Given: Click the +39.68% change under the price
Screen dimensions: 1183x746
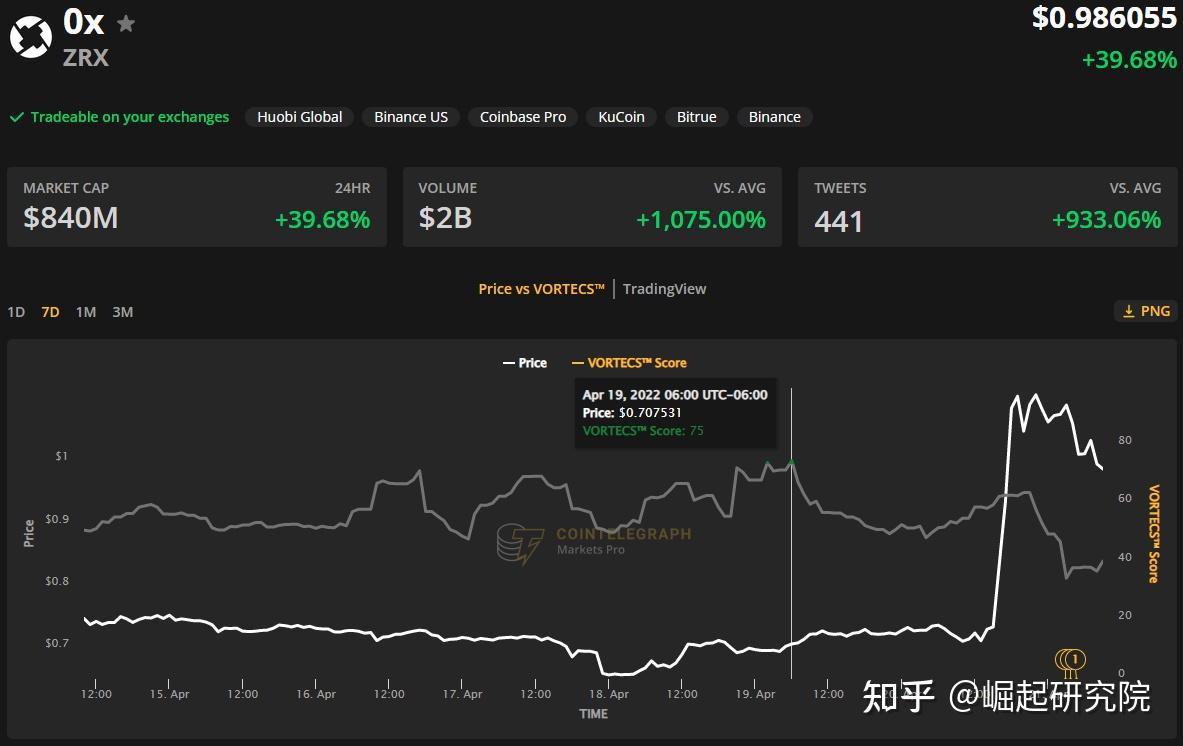Looking at the screenshot, I should (x=1129, y=60).
